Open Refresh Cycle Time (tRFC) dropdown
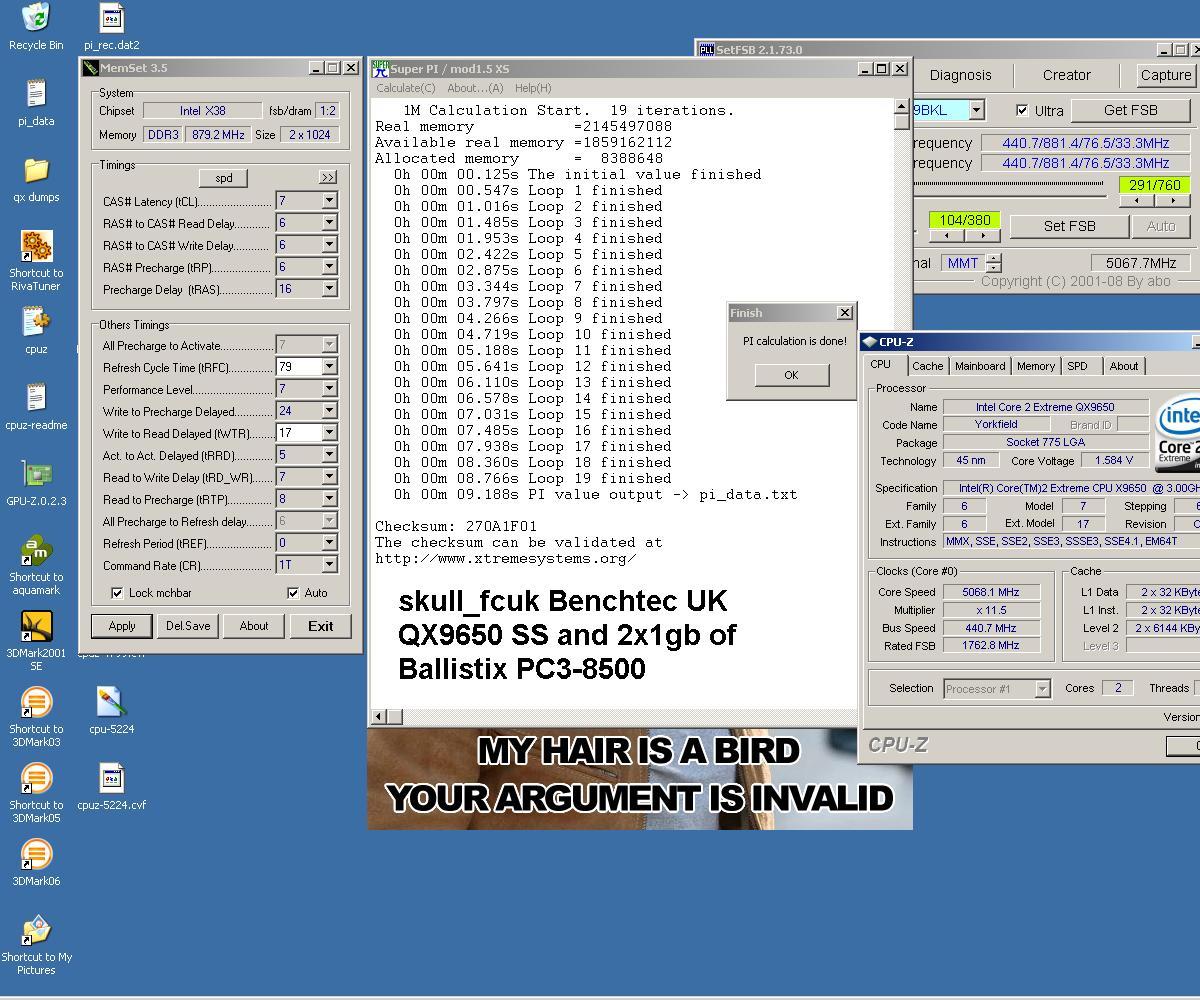The image size is (1200, 1000). click(x=329, y=367)
